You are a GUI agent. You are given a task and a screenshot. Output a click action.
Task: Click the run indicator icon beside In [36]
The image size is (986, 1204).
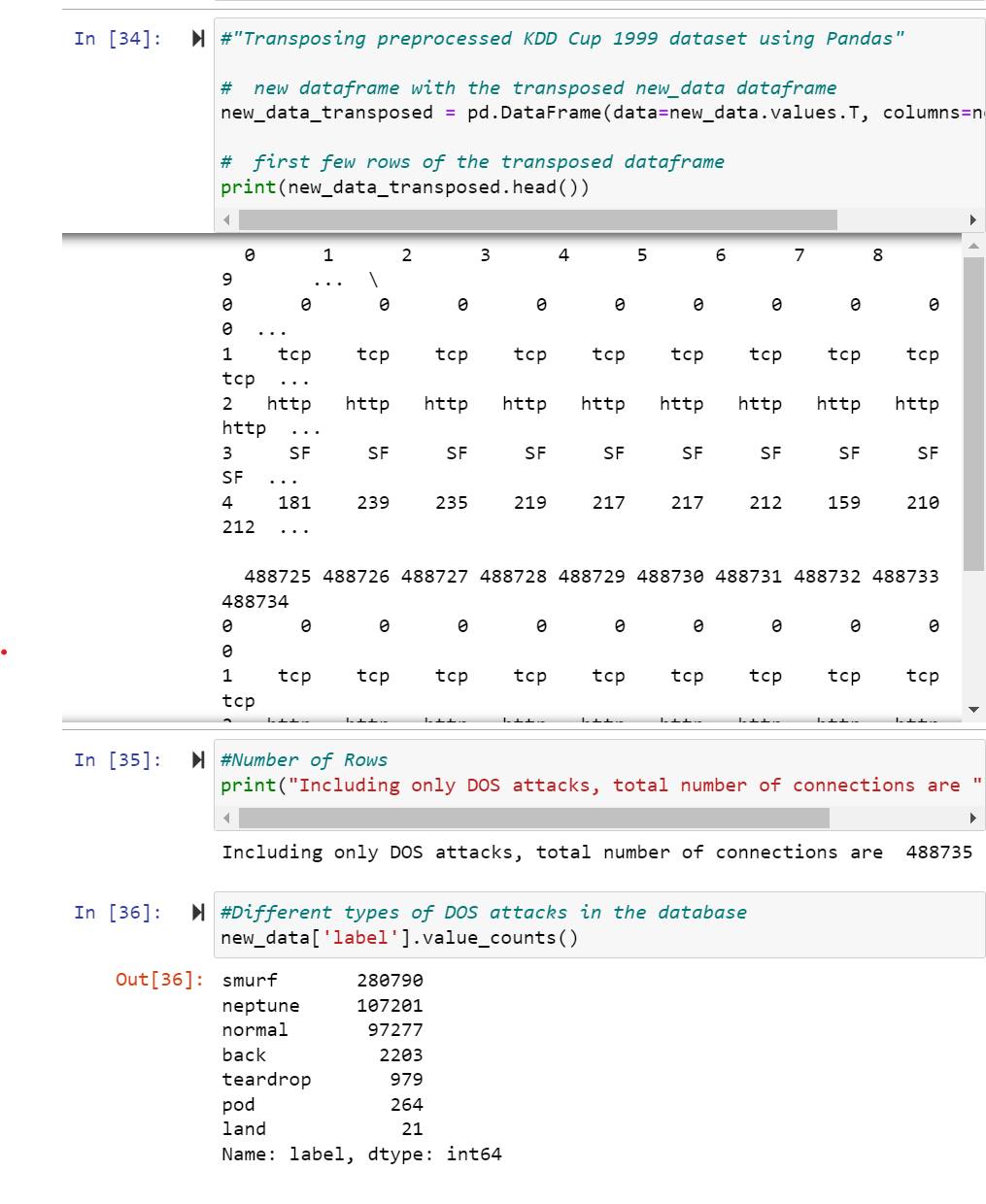coord(197,913)
